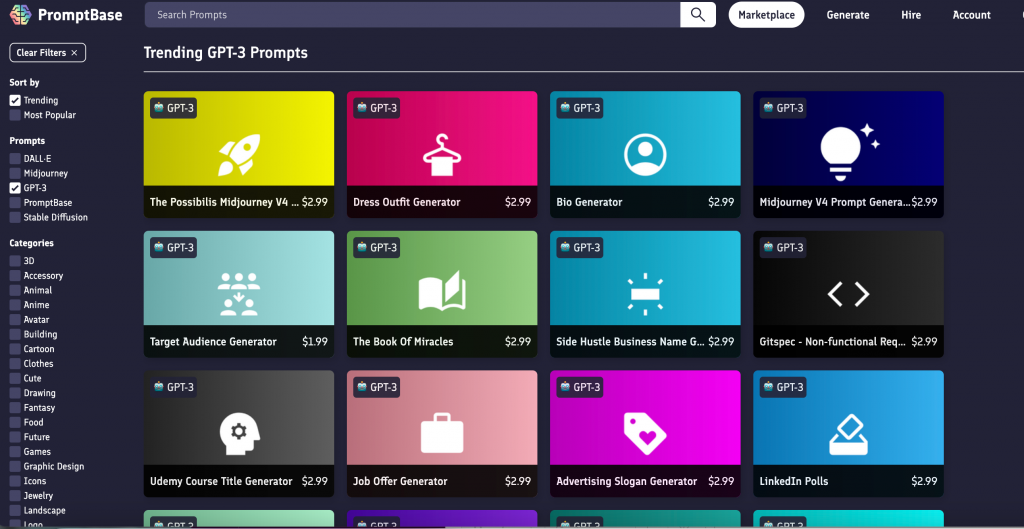Screen dimensions: 1024x529
Task: Click the GPT-3 badge on Bio Generator card
Action: coord(580,108)
